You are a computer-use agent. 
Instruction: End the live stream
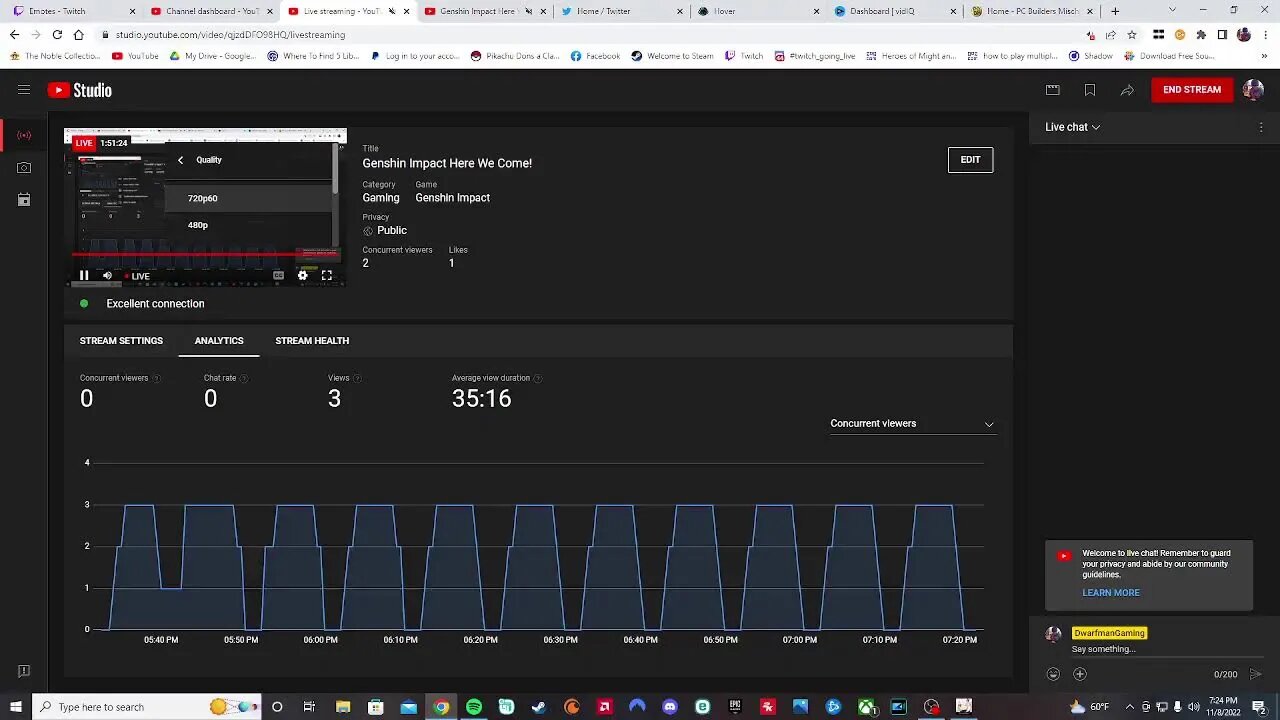click(1192, 90)
